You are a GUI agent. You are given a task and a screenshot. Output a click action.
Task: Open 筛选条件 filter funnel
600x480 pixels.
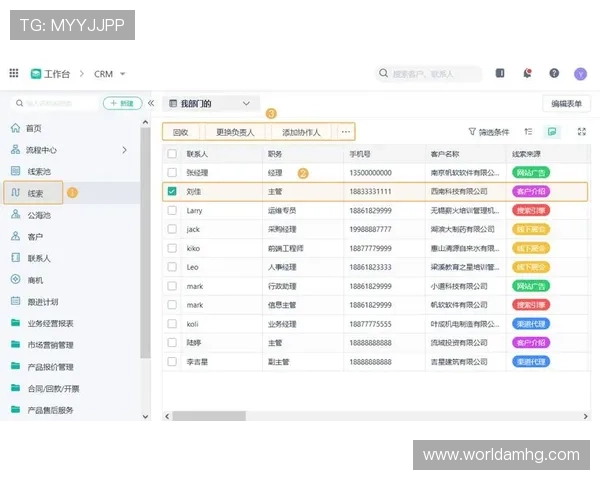pyautogui.click(x=489, y=132)
